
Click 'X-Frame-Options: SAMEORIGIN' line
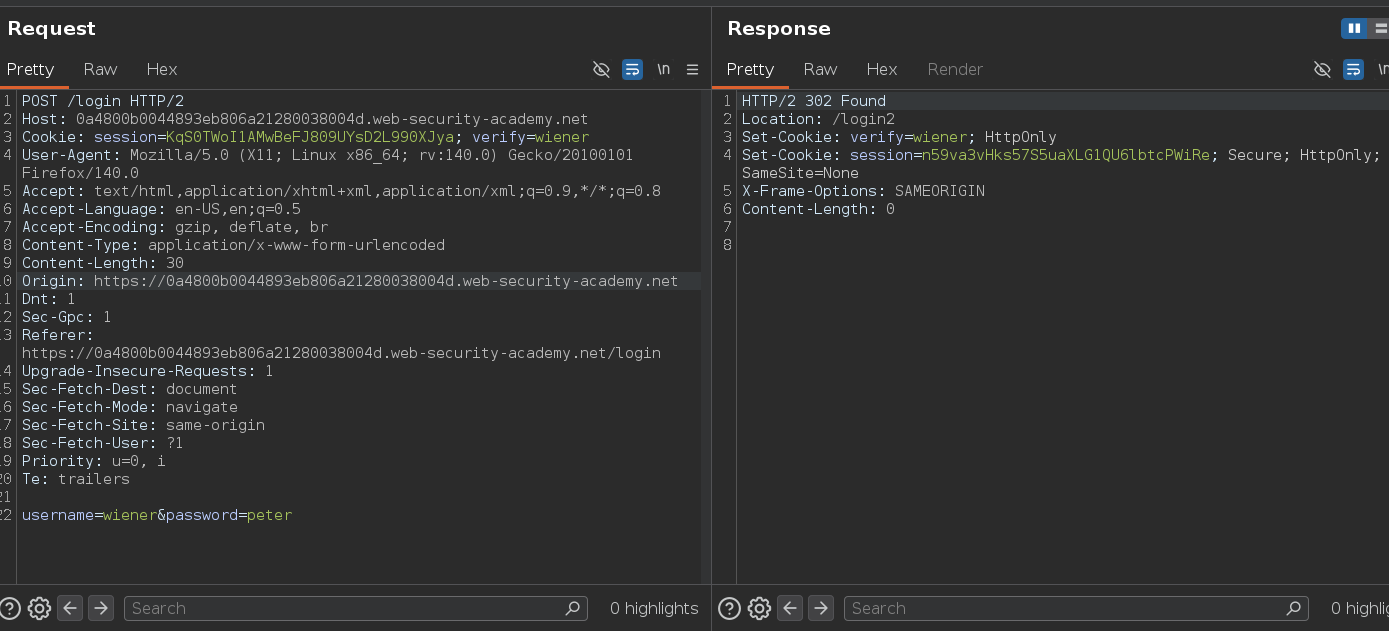[863, 191]
